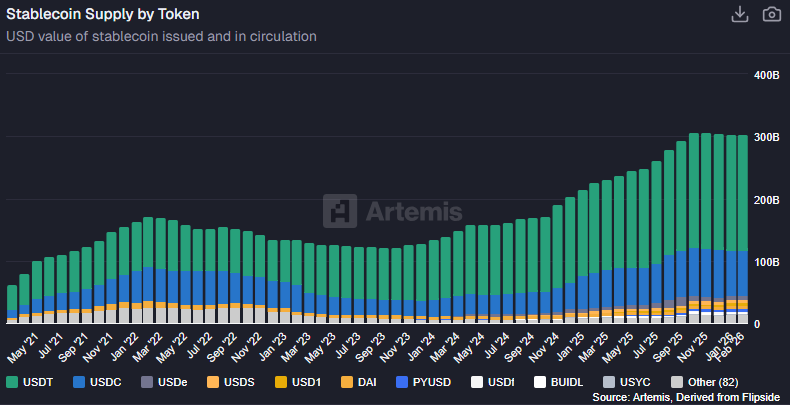This screenshot has width=790, height=405.
Task: Click the bar above Nov '25
Action: [706, 228]
